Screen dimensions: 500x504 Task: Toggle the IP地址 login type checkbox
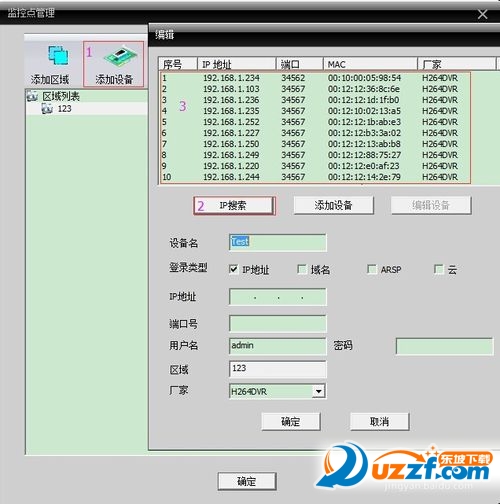234,269
